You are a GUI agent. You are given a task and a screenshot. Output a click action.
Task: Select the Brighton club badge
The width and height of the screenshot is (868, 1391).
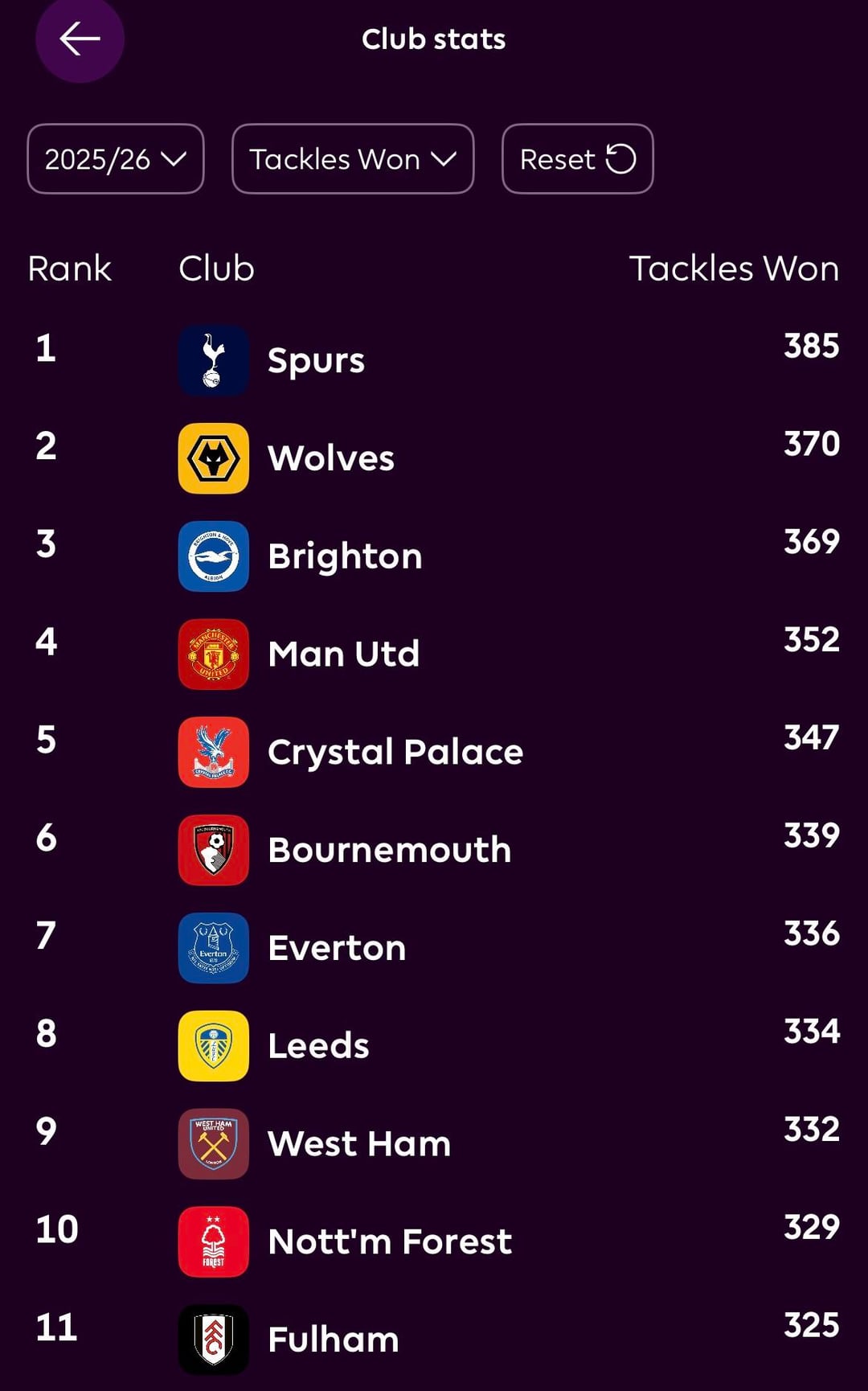214,556
